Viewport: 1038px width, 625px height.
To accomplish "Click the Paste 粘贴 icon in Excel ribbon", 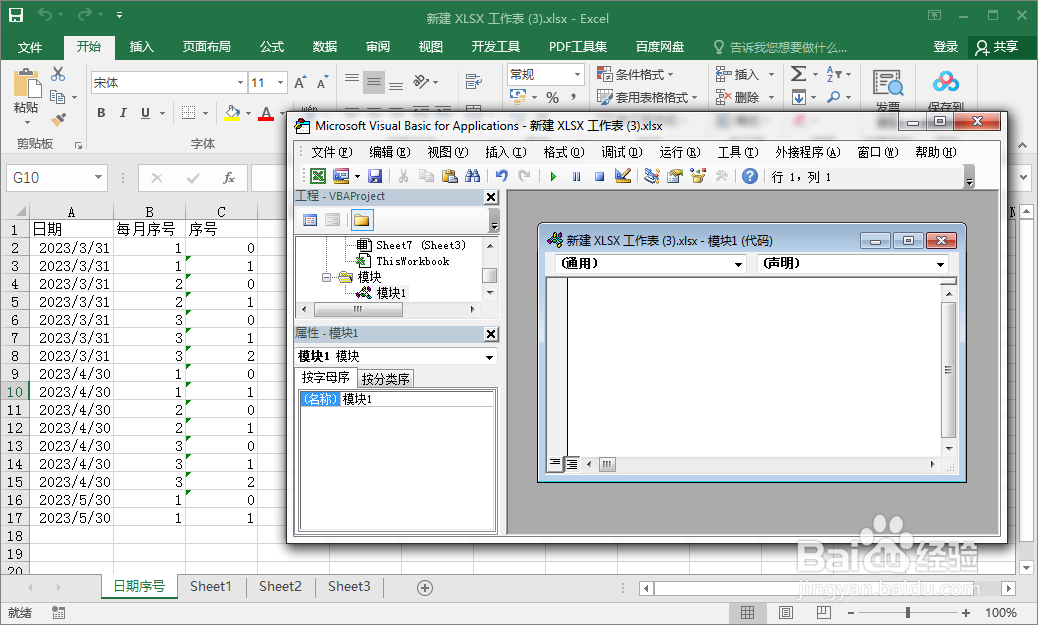I will 26,84.
